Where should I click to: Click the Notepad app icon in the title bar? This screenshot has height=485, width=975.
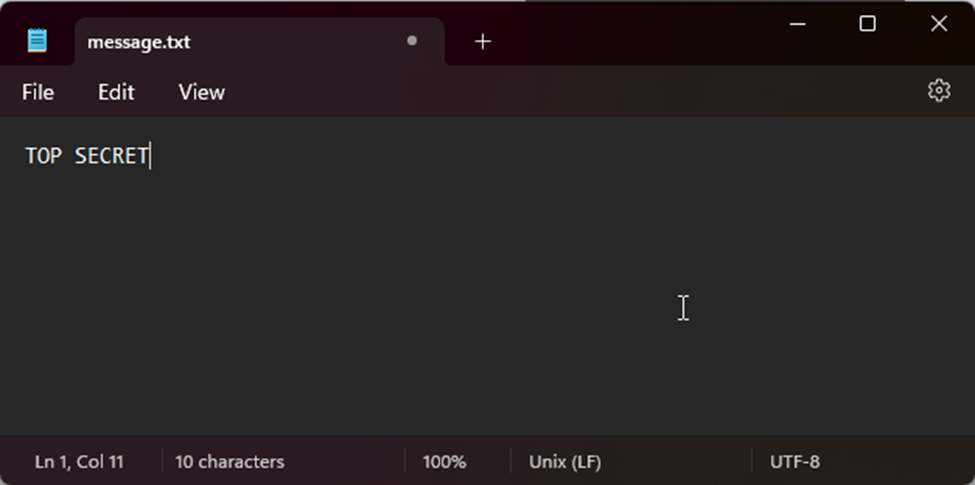coord(37,41)
